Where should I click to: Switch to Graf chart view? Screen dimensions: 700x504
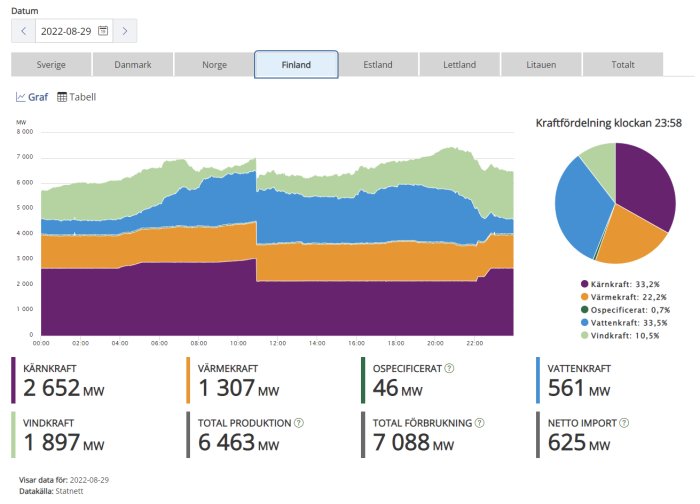31,97
